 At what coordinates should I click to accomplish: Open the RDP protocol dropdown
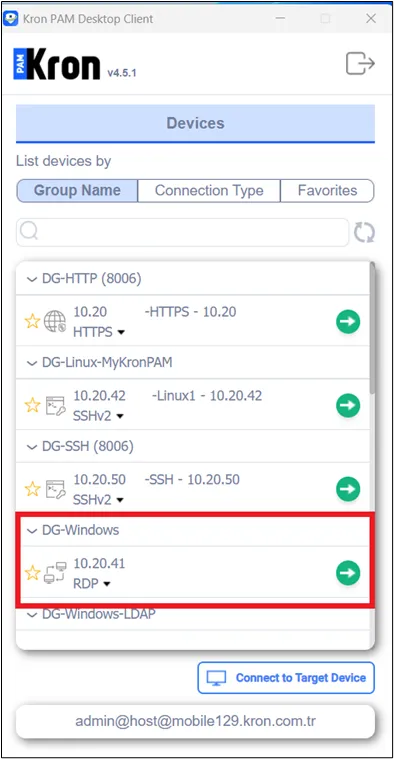[x=91, y=584]
